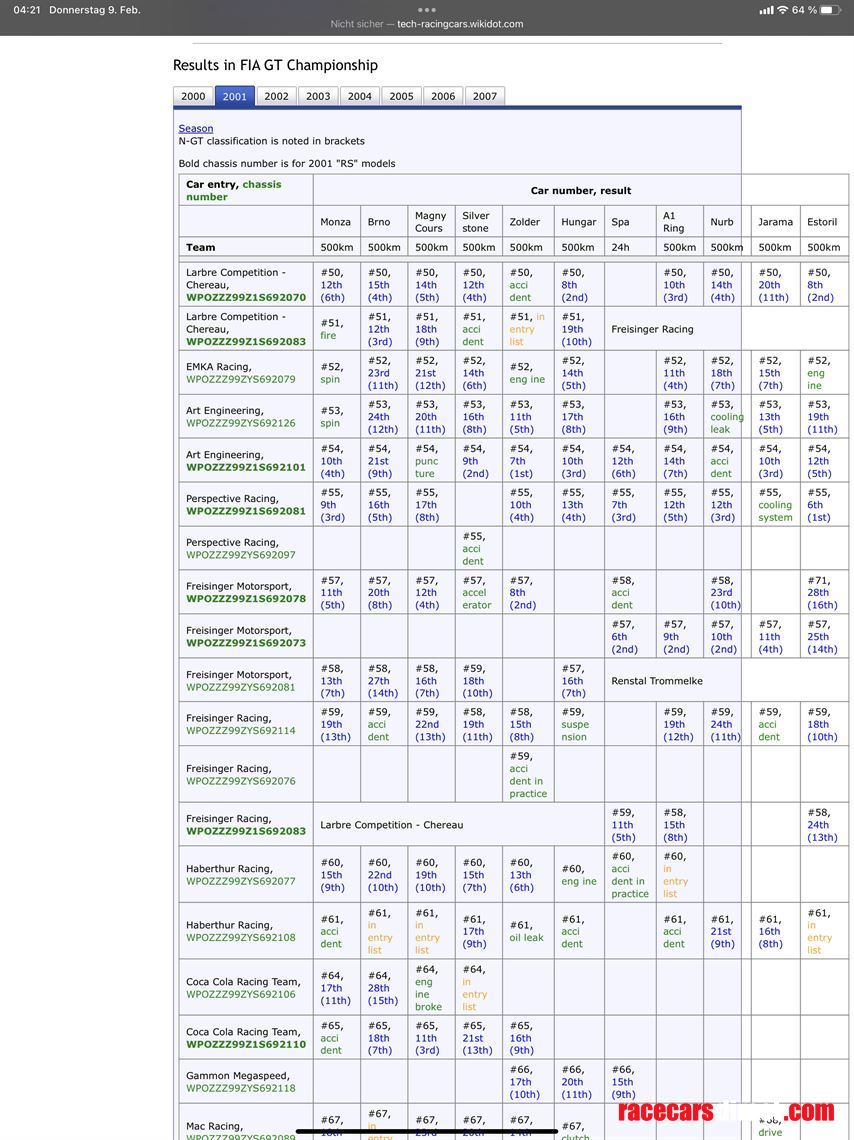Tap the home indicator bar at bottom
Viewport: 854px width, 1140px height.
427,1132
